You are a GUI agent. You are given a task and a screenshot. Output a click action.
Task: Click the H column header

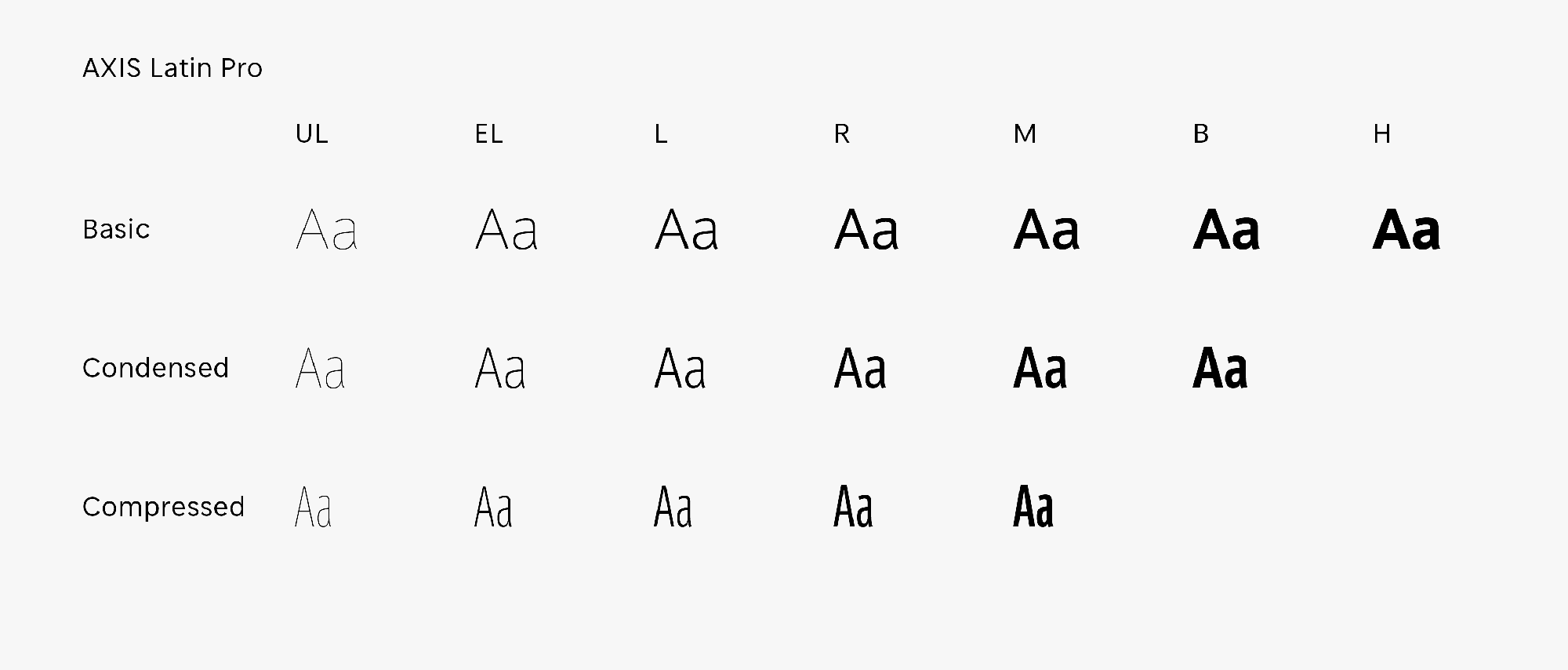point(1382,134)
